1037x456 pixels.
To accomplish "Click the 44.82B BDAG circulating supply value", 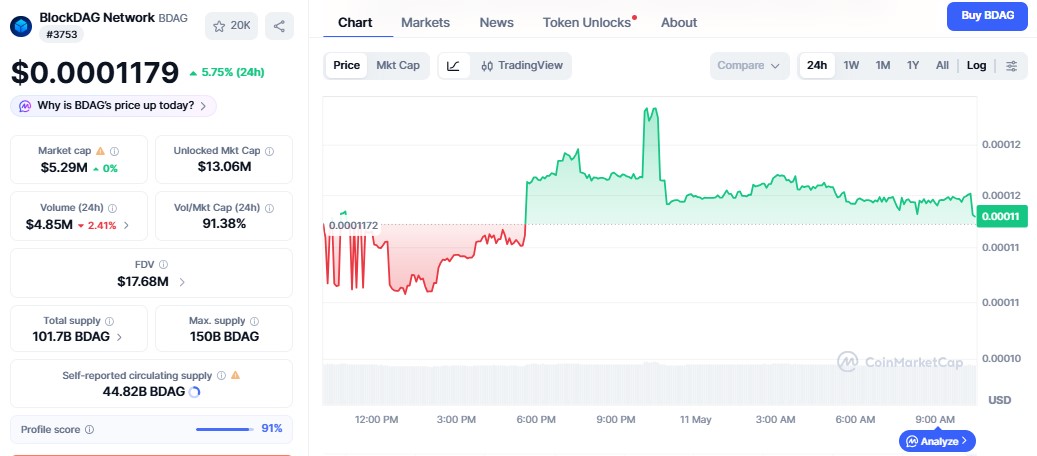I will (x=144, y=391).
